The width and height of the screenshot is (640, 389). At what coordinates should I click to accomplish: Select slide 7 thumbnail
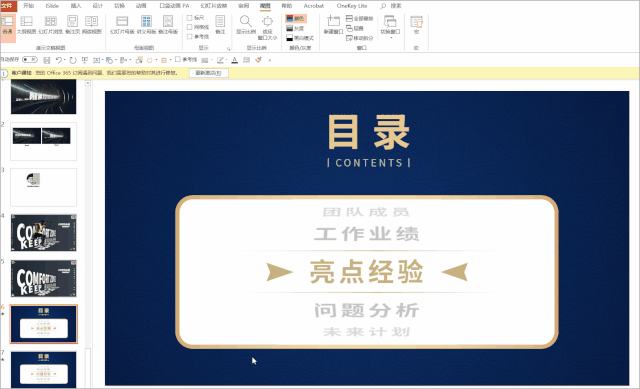[x=43, y=369]
